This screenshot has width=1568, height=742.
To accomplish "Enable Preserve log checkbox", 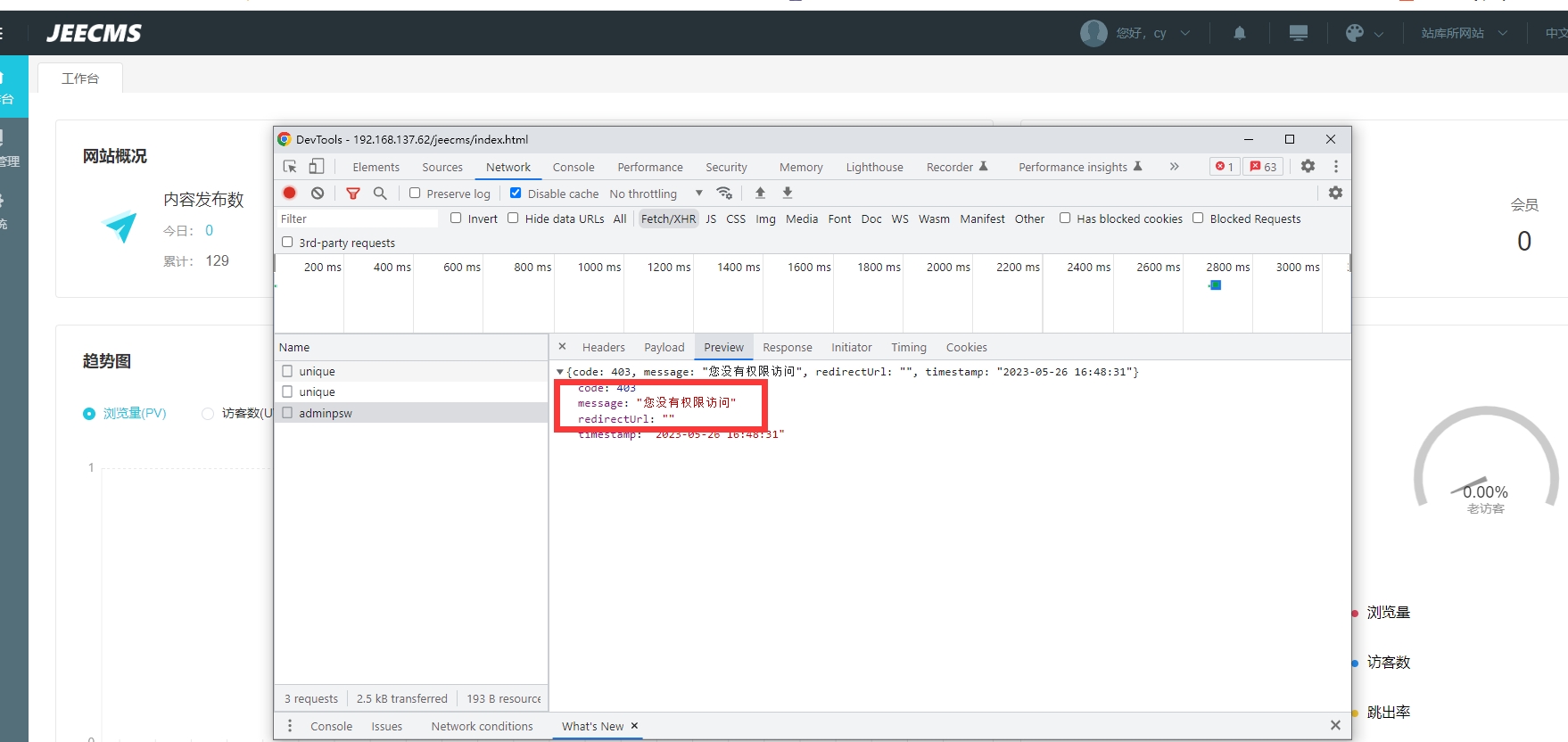I will click(x=415, y=193).
